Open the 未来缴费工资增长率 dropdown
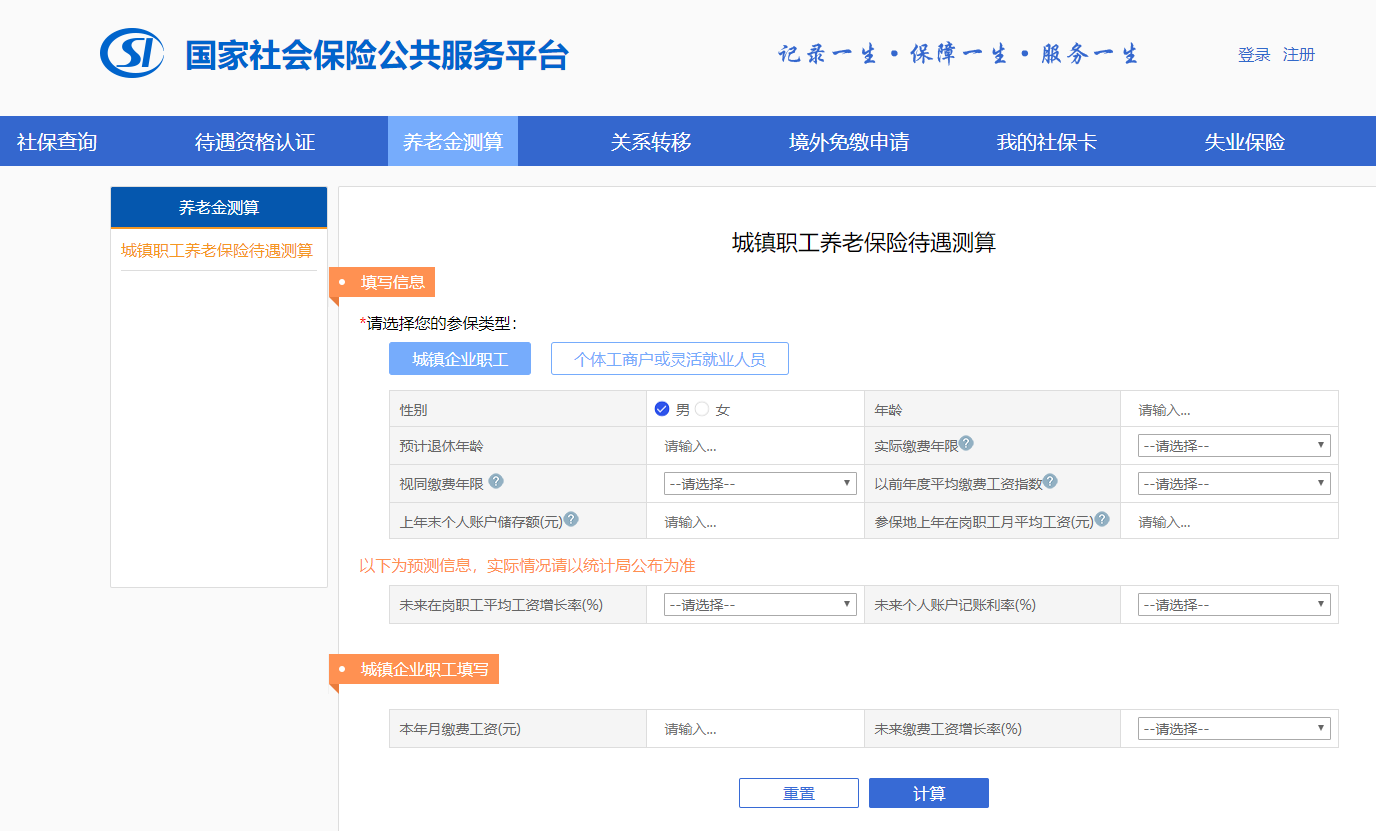Image resolution: width=1376 pixels, height=831 pixels. (1233, 728)
